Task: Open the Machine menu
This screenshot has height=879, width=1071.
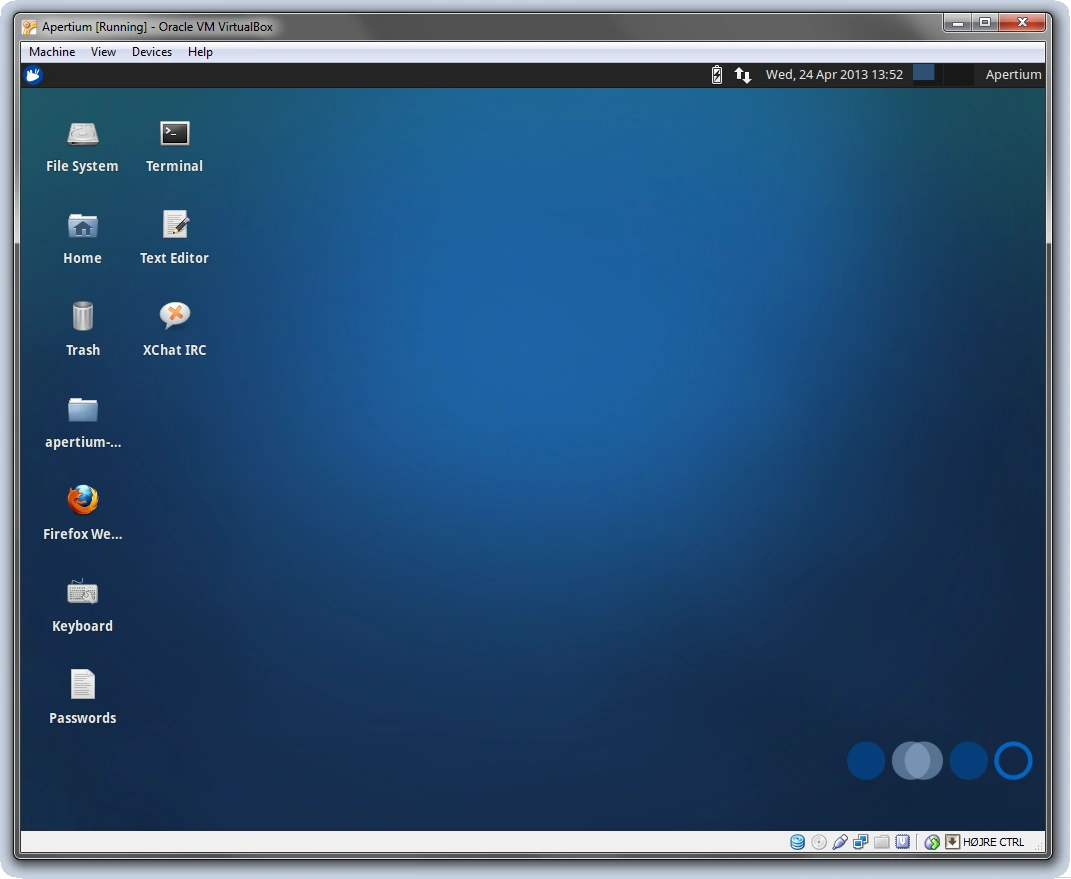Action: pyautogui.click(x=51, y=52)
